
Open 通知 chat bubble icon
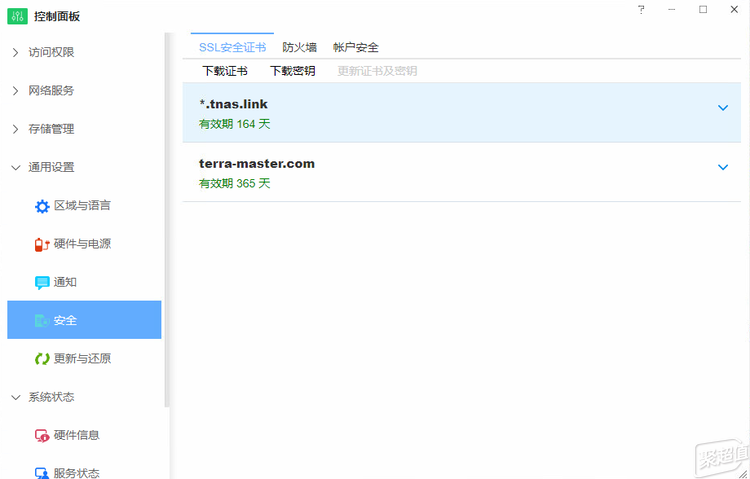(x=42, y=283)
